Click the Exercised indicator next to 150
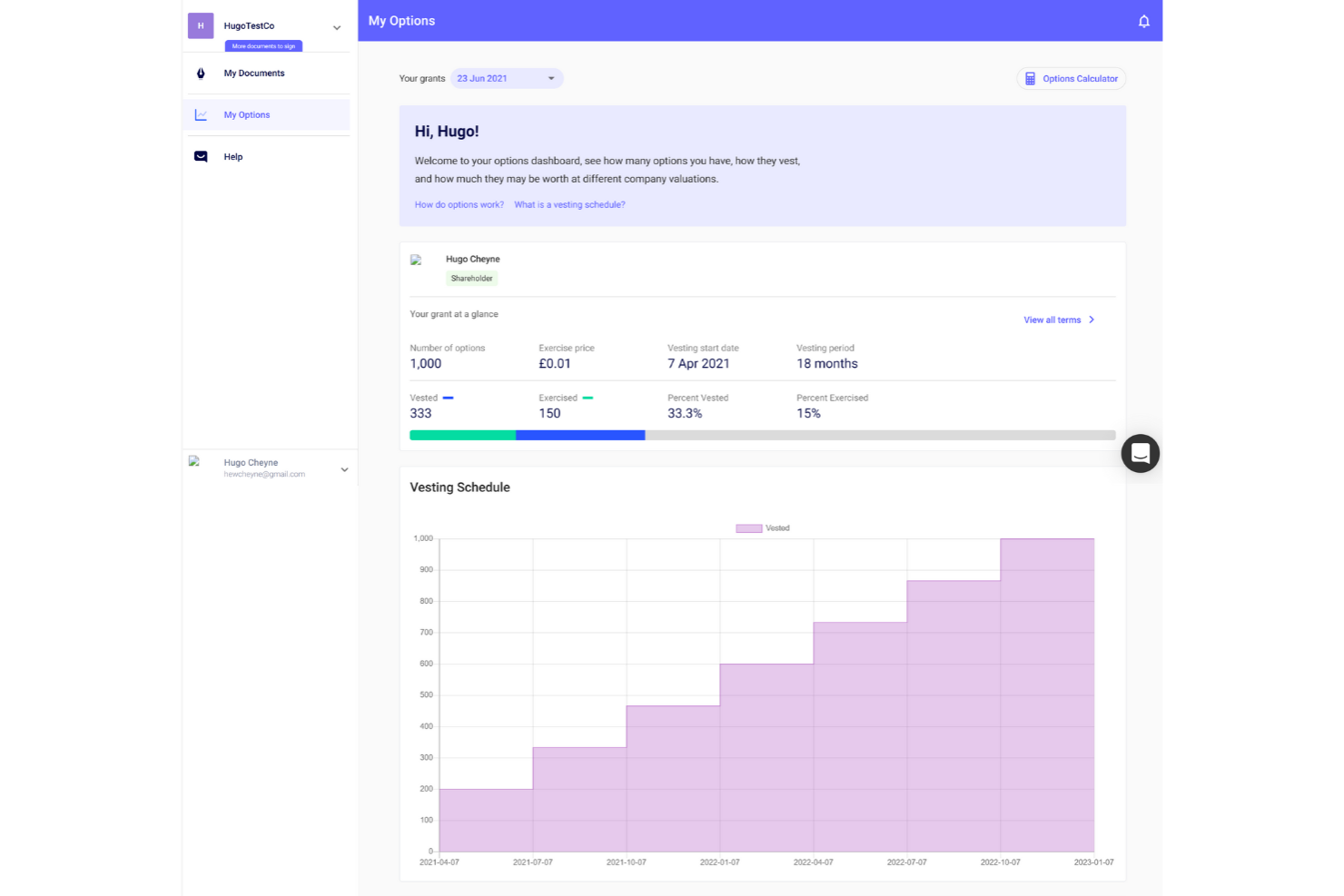Viewport: 1344px width, 896px height. pos(588,398)
